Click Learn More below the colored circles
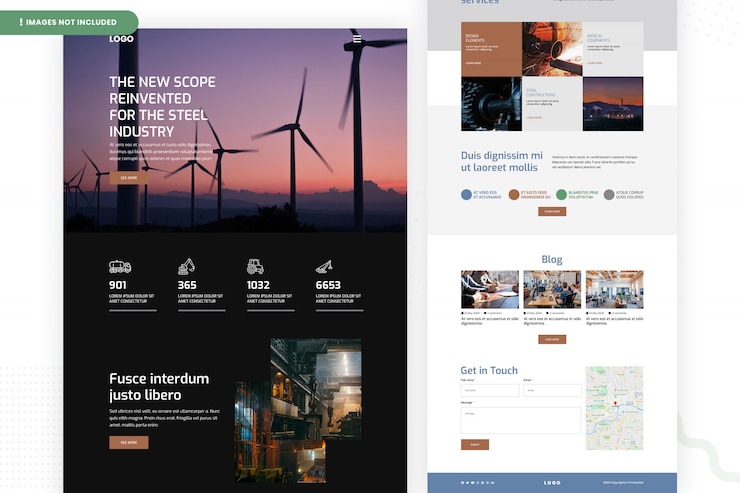 (552, 211)
